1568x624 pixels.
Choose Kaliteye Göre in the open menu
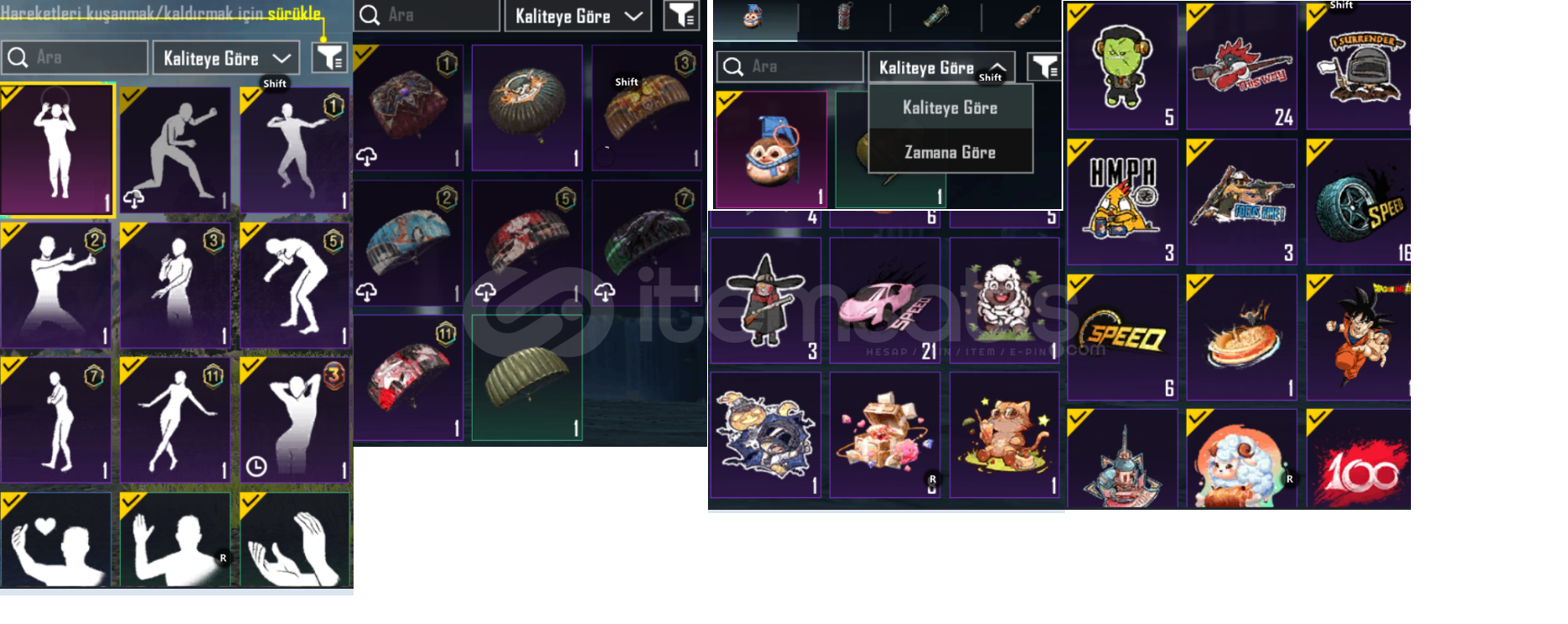pyautogui.click(x=950, y=107)
